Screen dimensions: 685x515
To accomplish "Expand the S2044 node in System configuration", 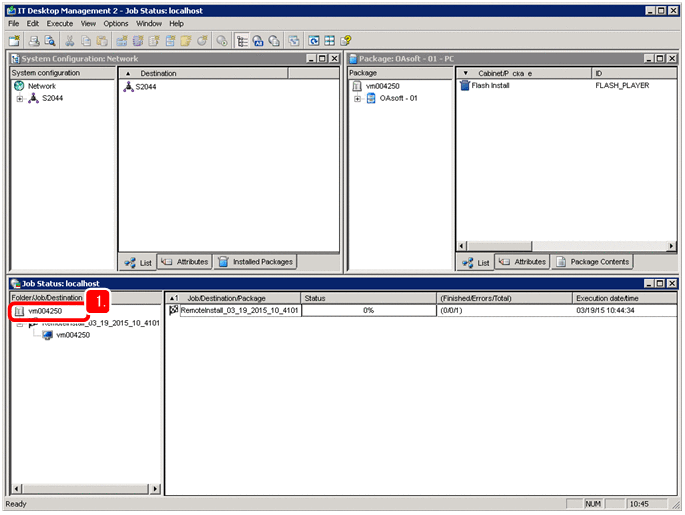I will [20, 98].
